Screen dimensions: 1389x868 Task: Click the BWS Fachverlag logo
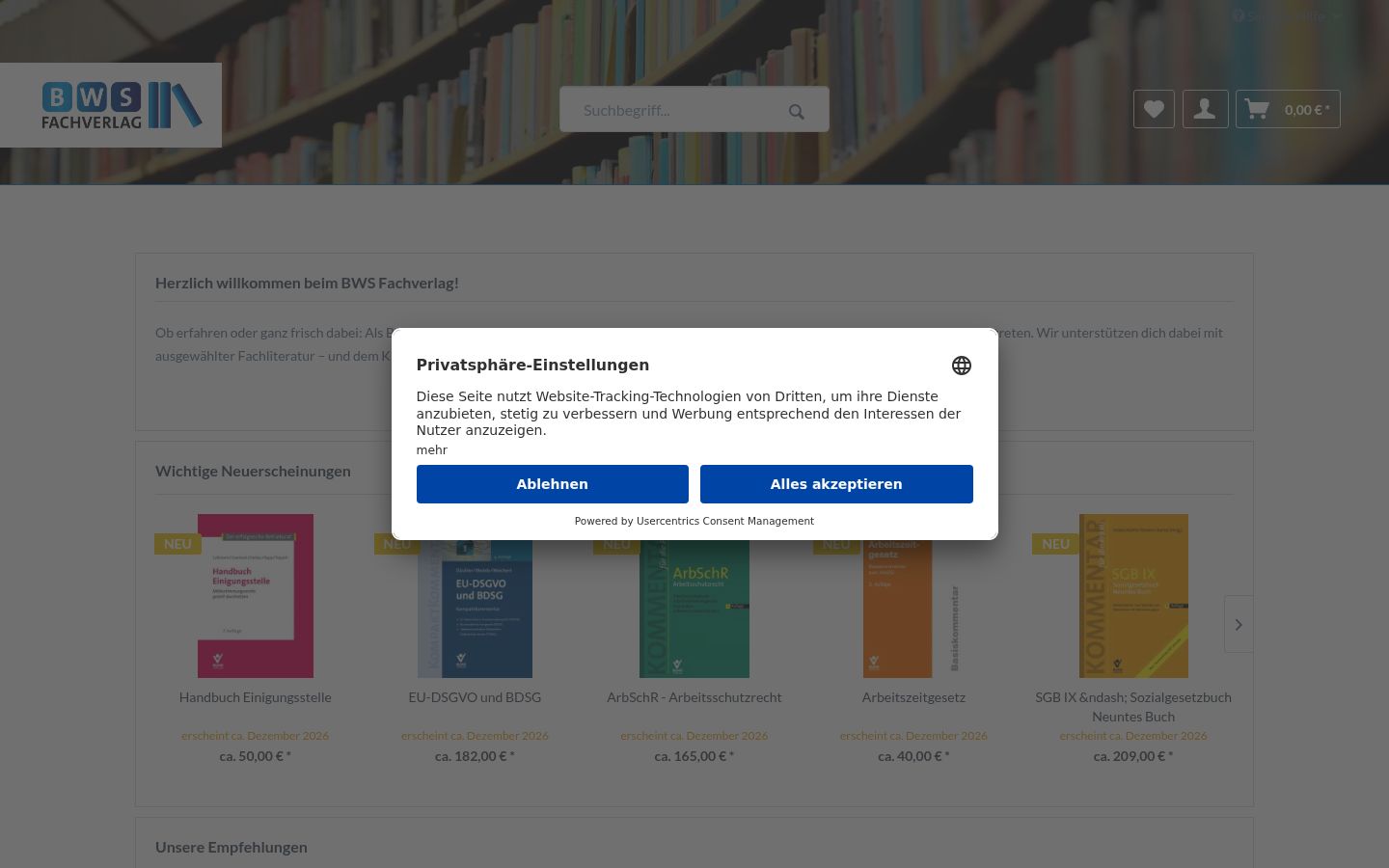[122, 105]
